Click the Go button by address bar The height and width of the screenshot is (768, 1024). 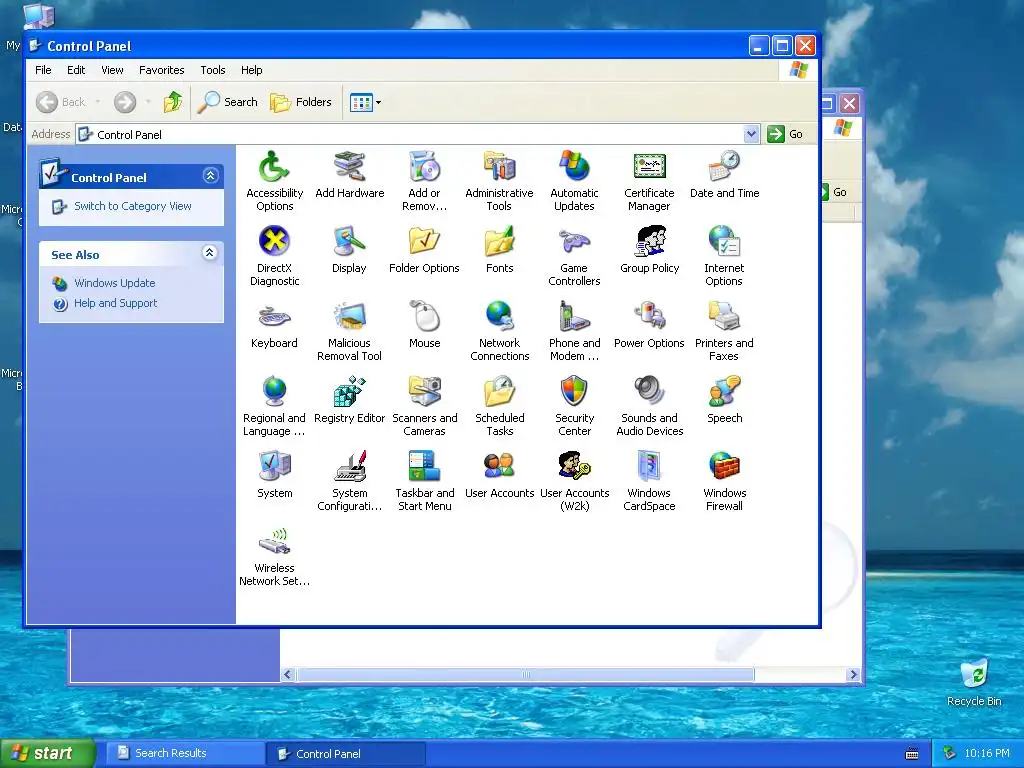[786, 134]
